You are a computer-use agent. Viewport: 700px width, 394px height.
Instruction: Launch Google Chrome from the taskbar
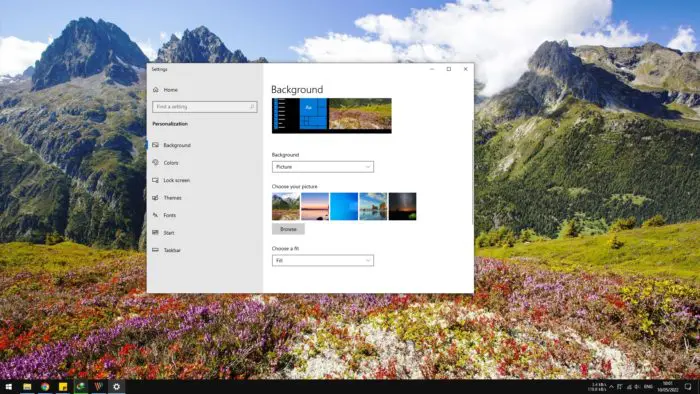pos(45,387)
